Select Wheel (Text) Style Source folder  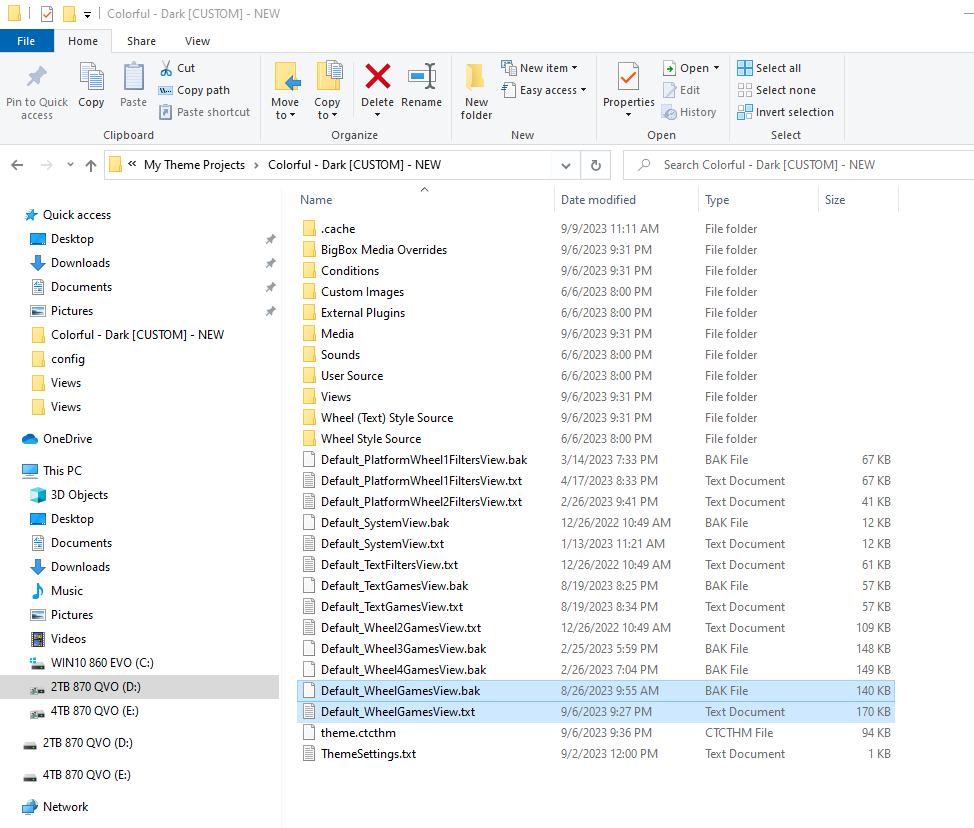[x=387, y=418]
